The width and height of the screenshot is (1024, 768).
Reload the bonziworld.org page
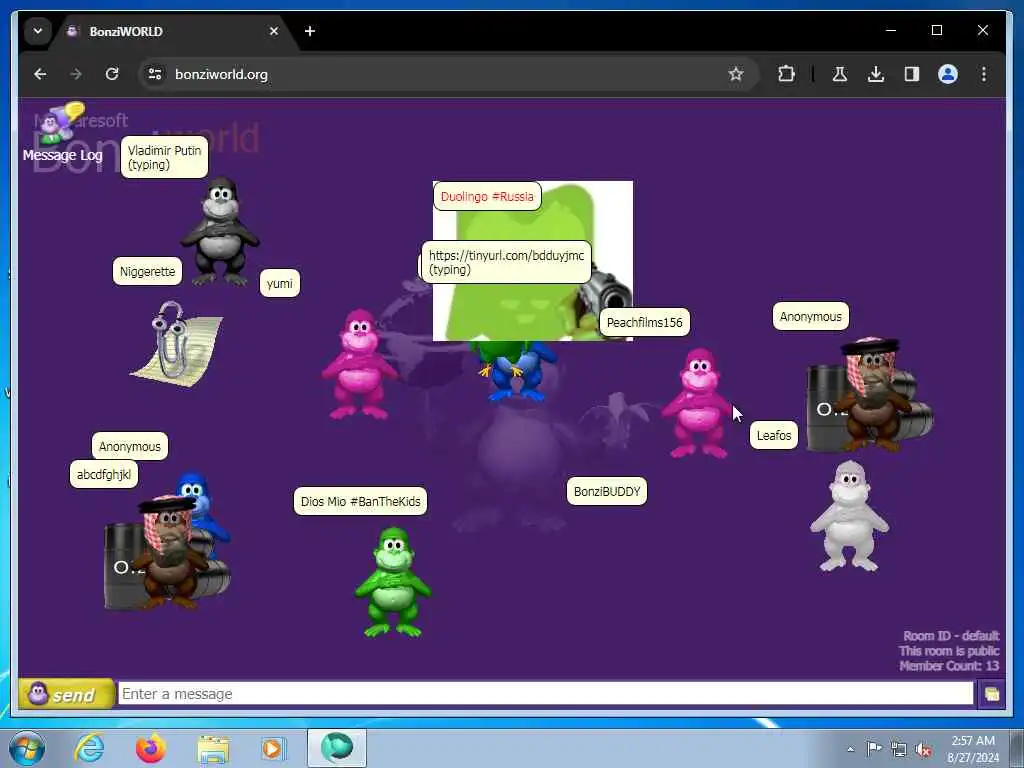click(112, 74)
